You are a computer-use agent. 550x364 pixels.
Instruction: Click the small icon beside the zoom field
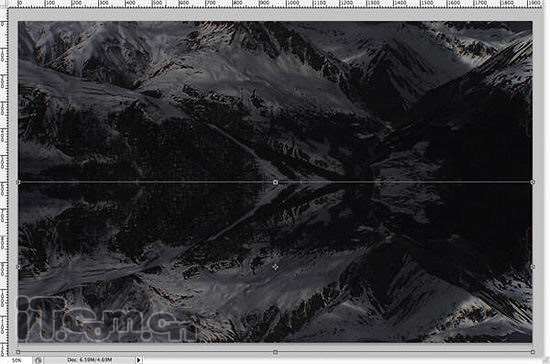click(38, 360)
